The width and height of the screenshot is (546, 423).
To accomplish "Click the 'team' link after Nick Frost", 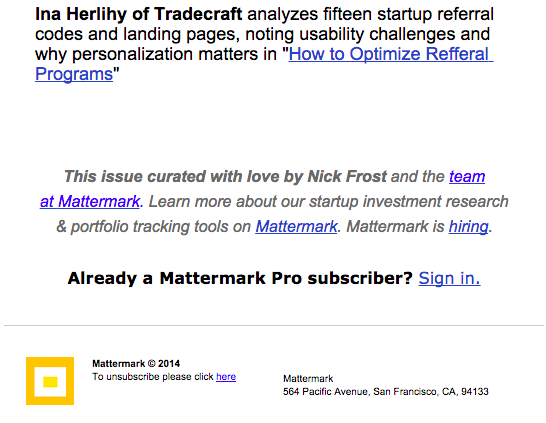I will tap(467, 177).
